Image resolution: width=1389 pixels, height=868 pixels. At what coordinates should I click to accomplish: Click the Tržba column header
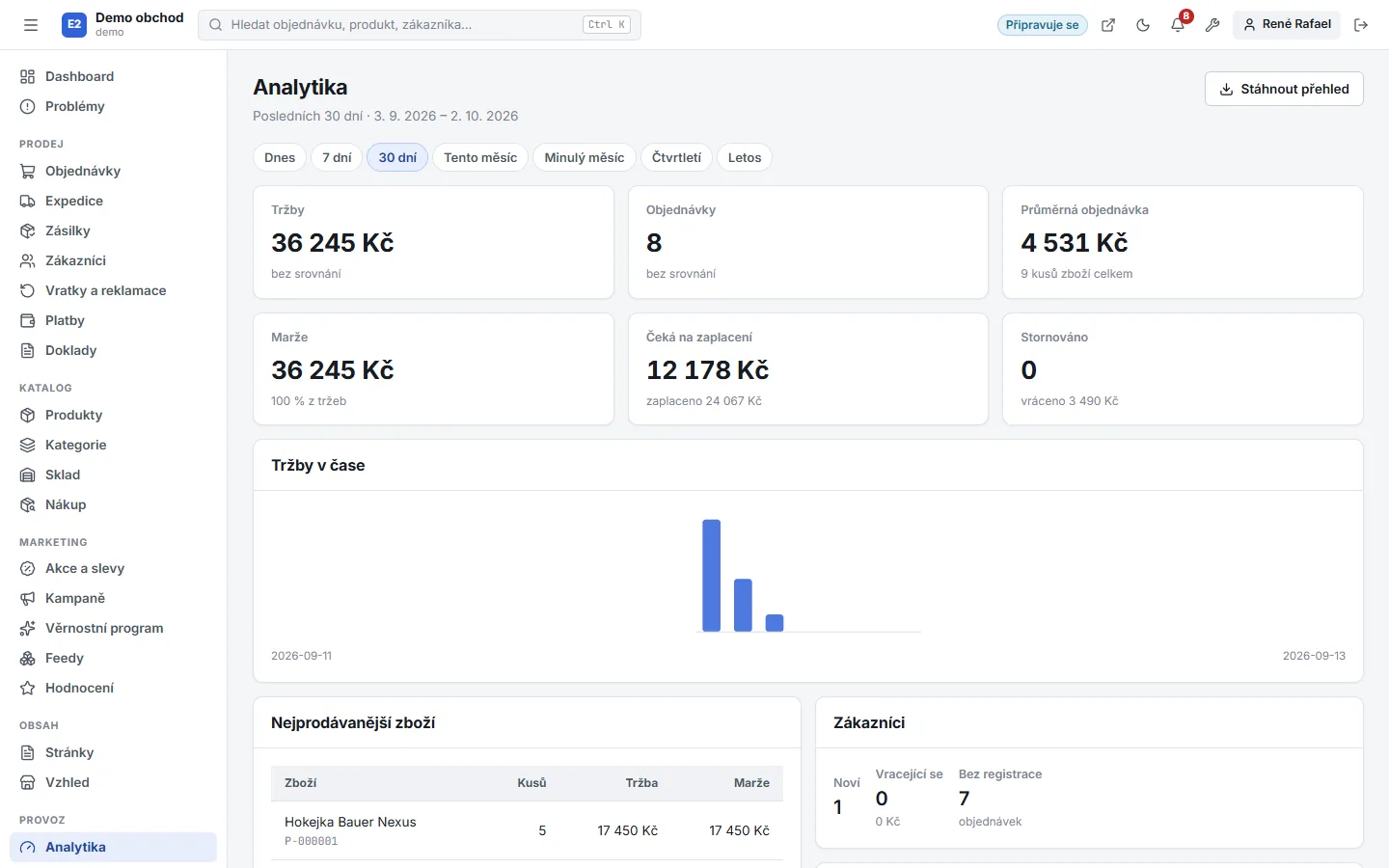[x=641, y=783]
